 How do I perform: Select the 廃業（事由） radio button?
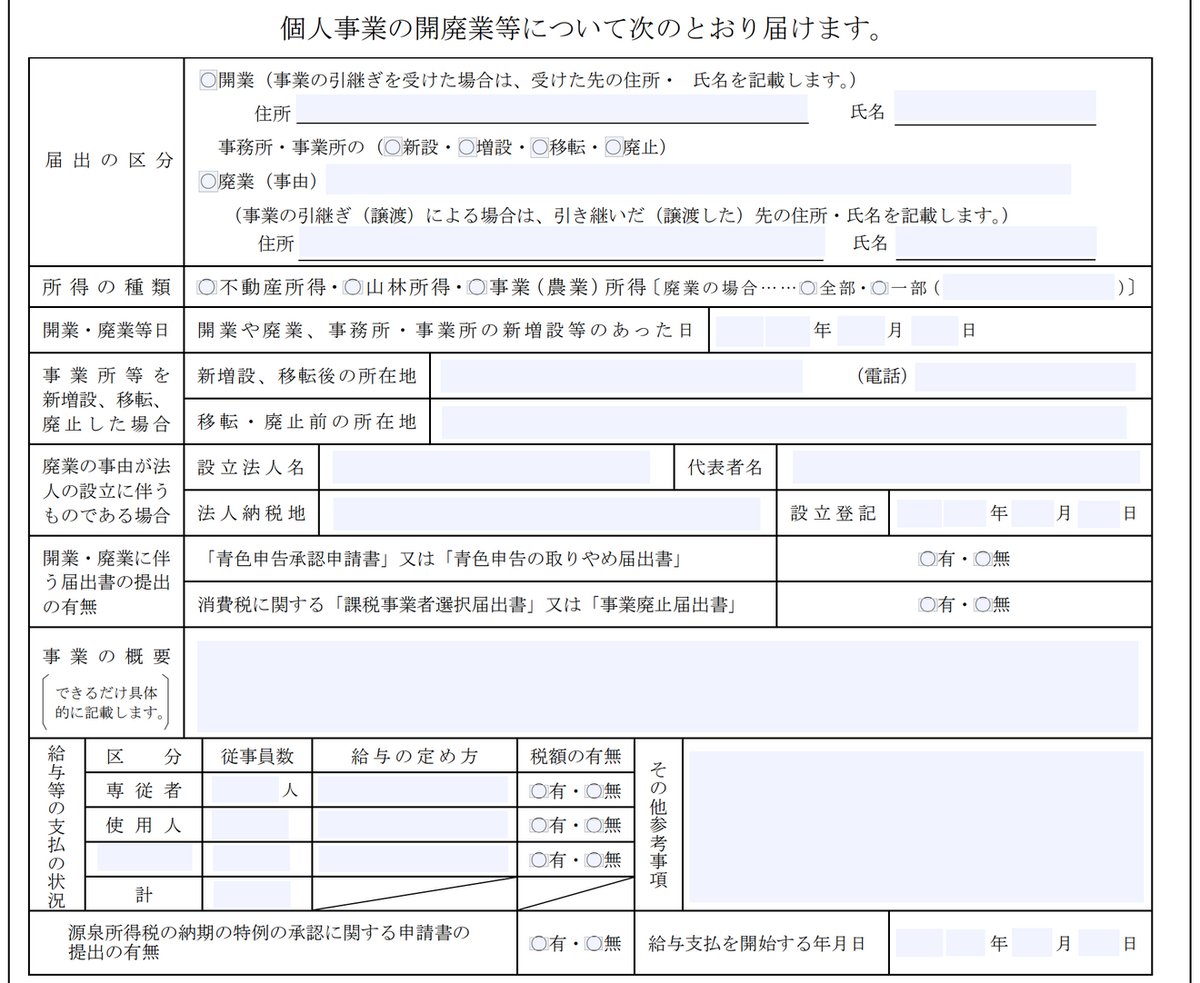[x=209, y=181]
